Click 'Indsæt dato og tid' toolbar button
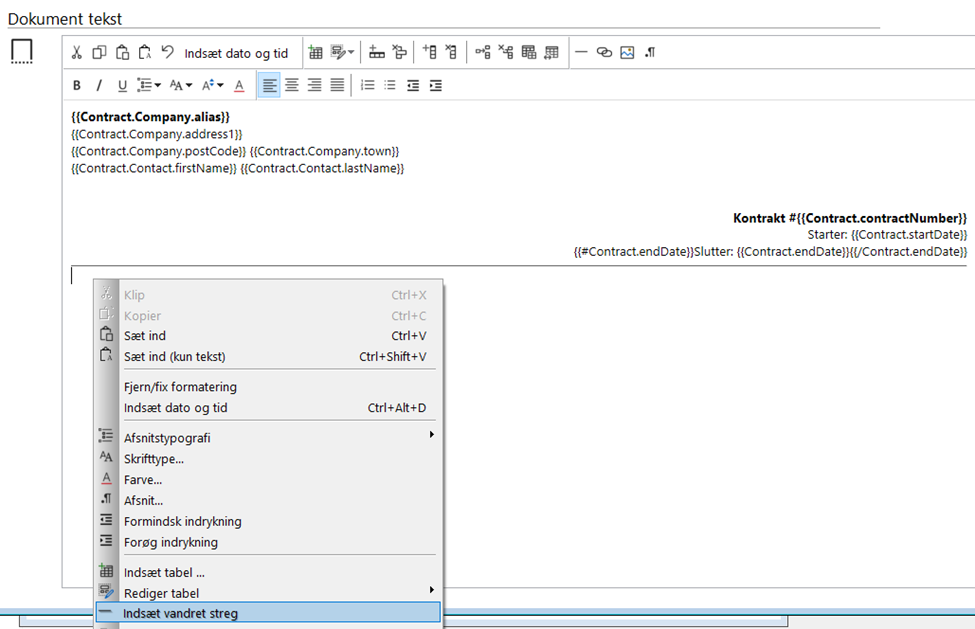Image resolution: width=975 pixels, height=629 pixels. [236, 53]
